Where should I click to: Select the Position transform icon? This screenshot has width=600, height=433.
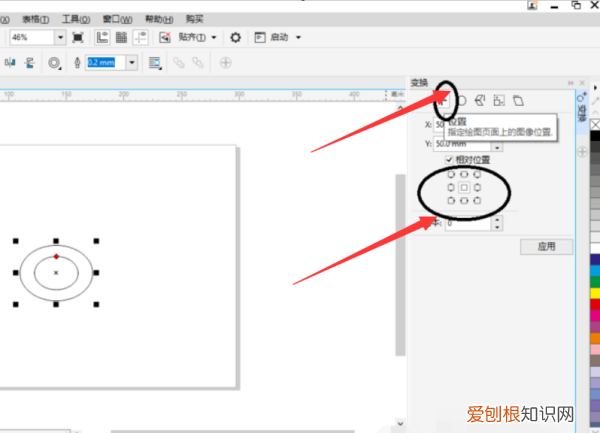point(443,100)
